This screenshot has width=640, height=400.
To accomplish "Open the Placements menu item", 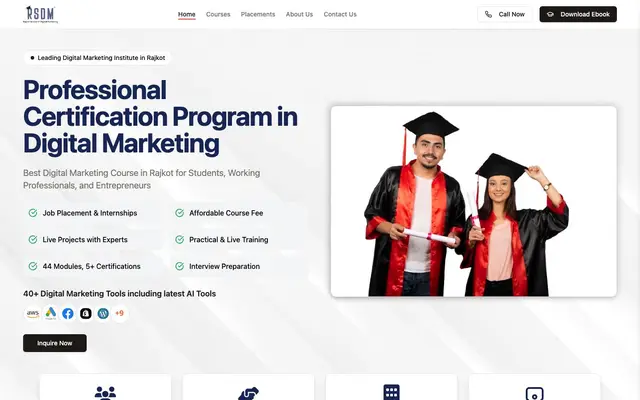I will (258, 14).
